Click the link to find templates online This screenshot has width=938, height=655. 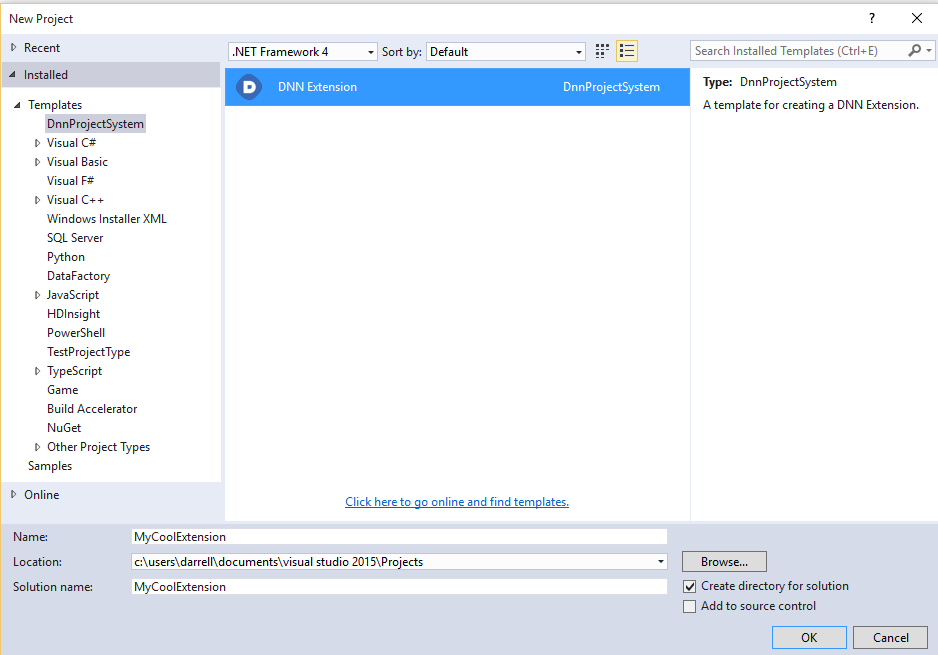click(457, 501)
